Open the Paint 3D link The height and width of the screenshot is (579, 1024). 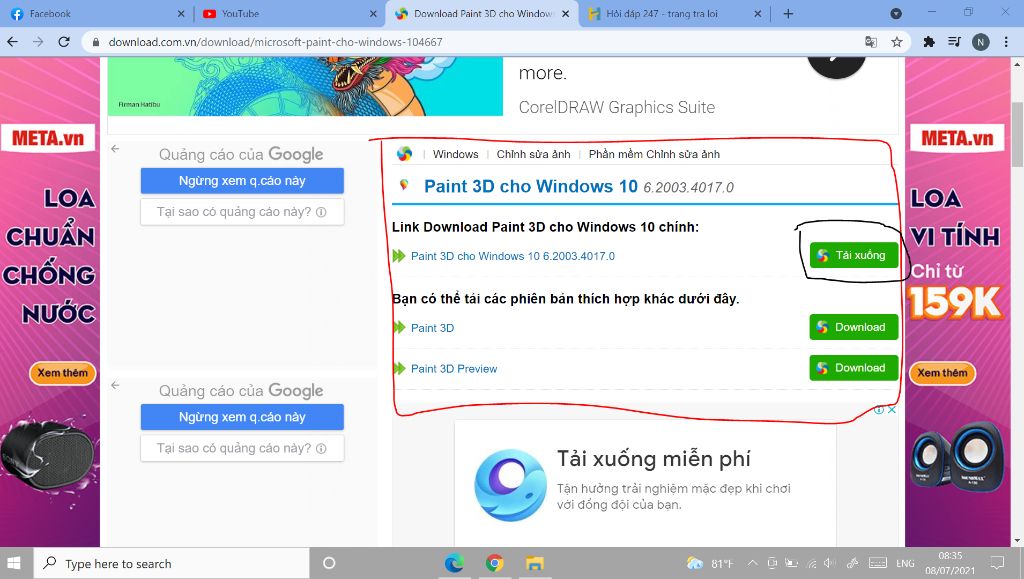point(432,328)
